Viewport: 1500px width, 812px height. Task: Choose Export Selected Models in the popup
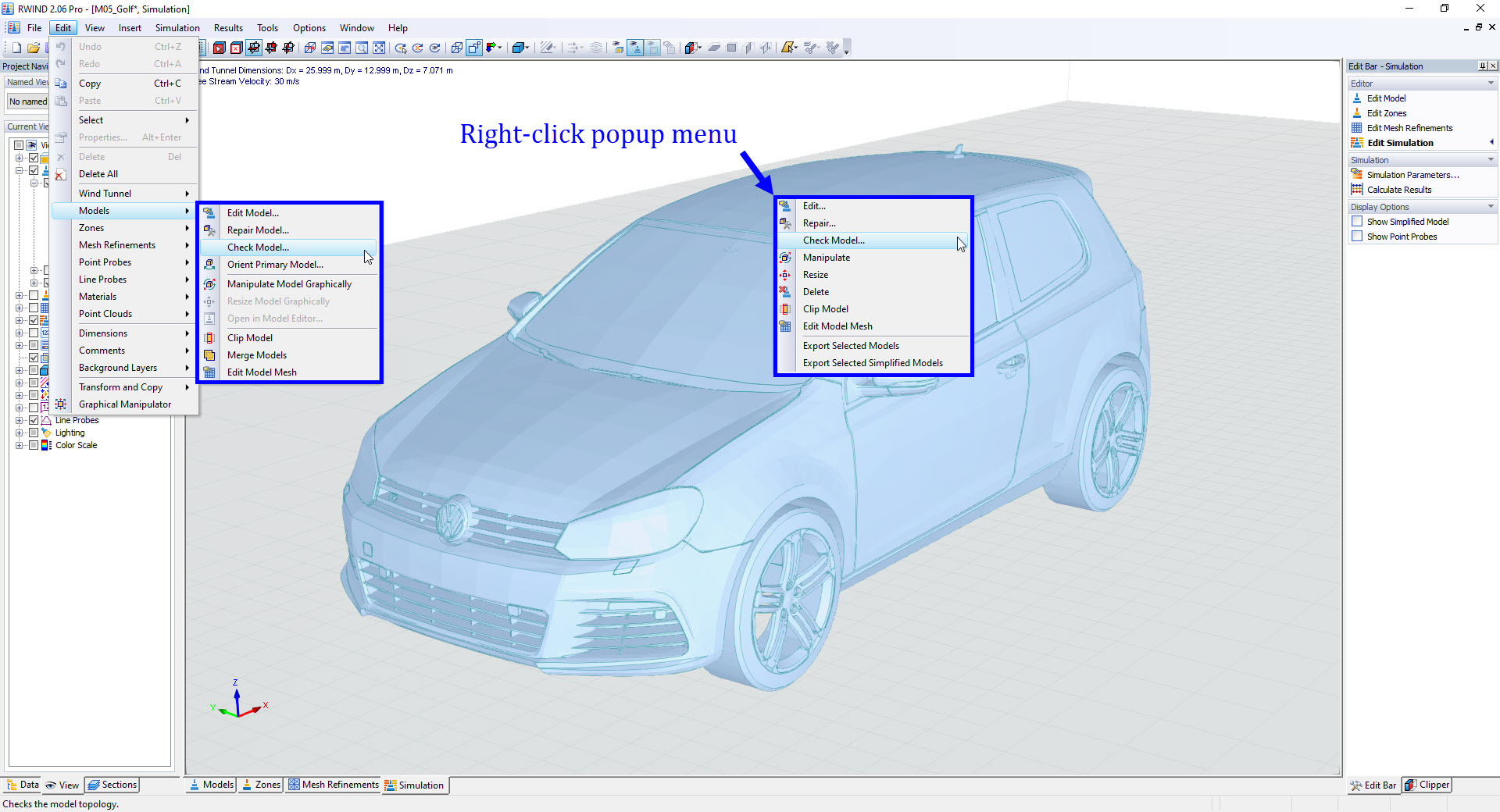point(851,345)
